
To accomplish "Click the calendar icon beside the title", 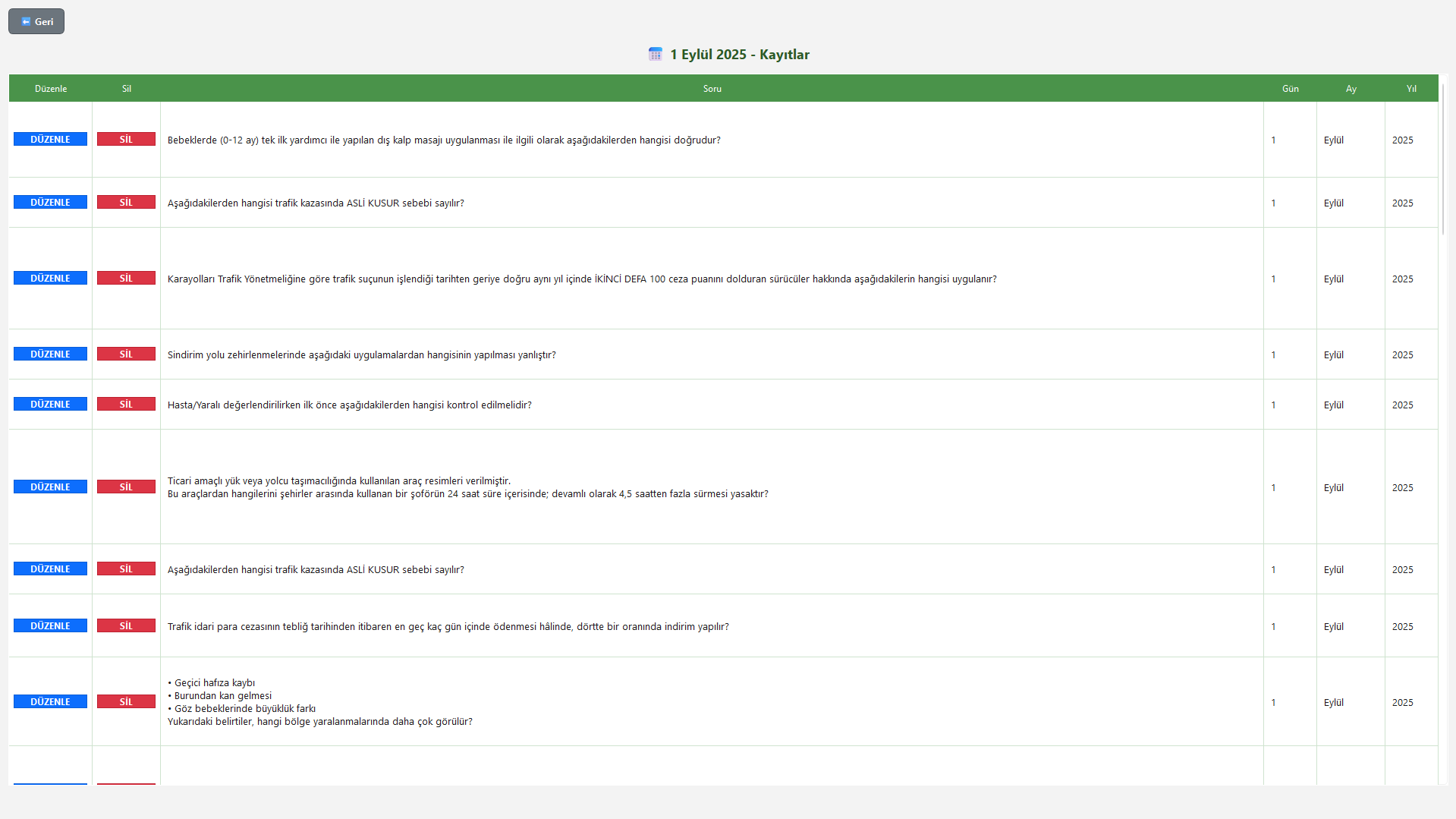I will point(656,54).
